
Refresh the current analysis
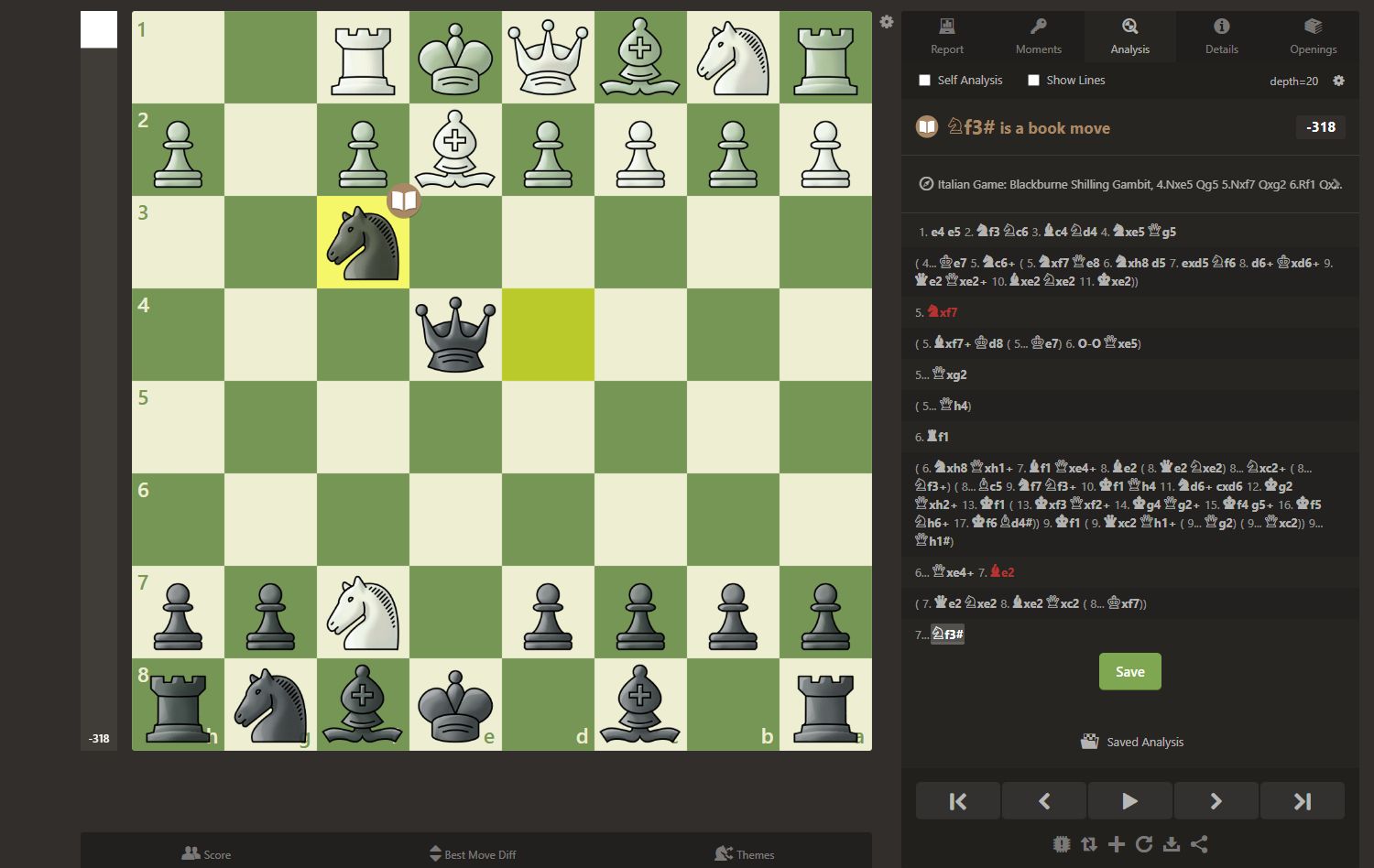(x=1143, y=844)
